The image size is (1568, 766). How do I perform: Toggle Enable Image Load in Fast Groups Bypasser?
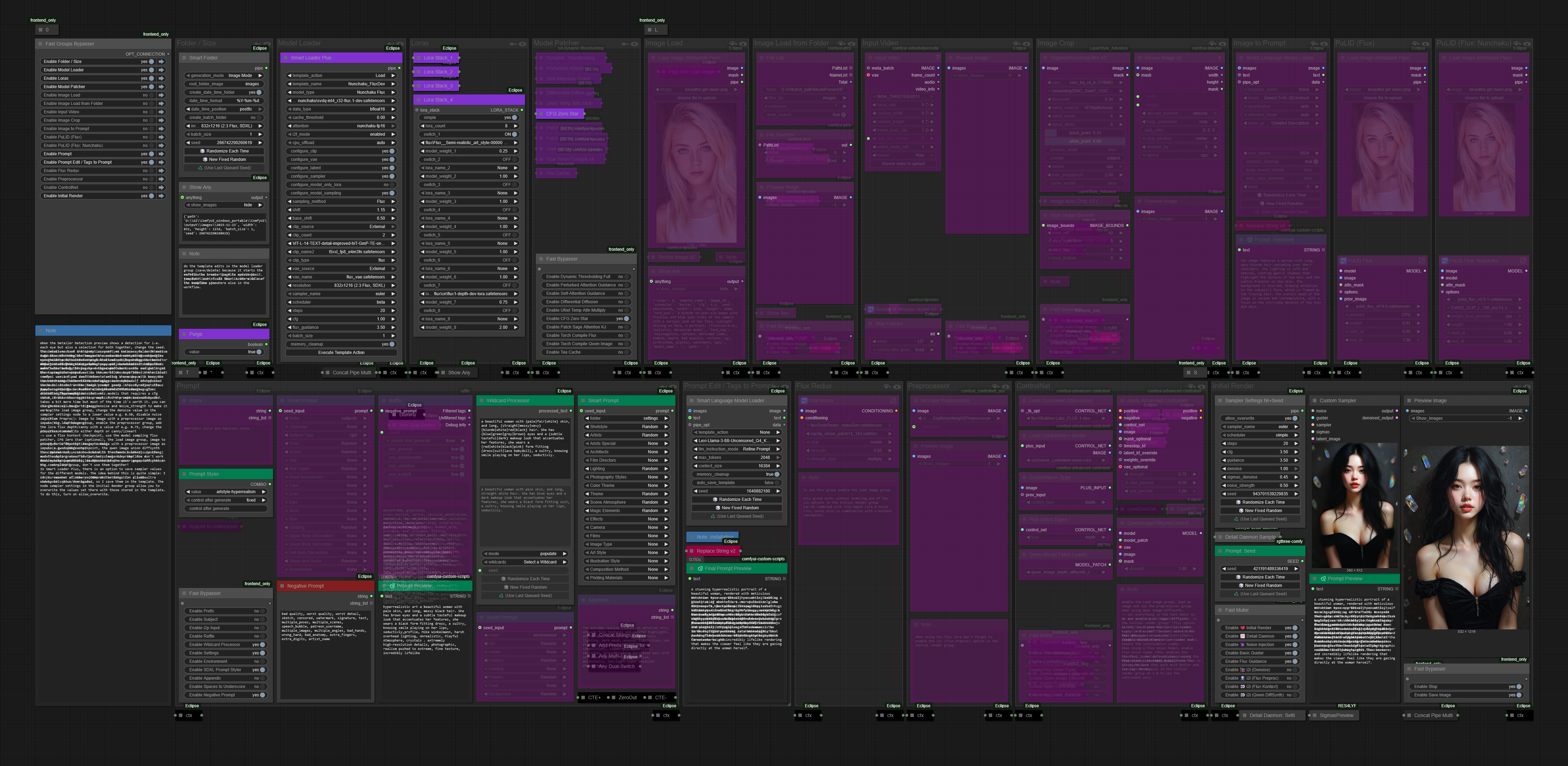[152, 95]
